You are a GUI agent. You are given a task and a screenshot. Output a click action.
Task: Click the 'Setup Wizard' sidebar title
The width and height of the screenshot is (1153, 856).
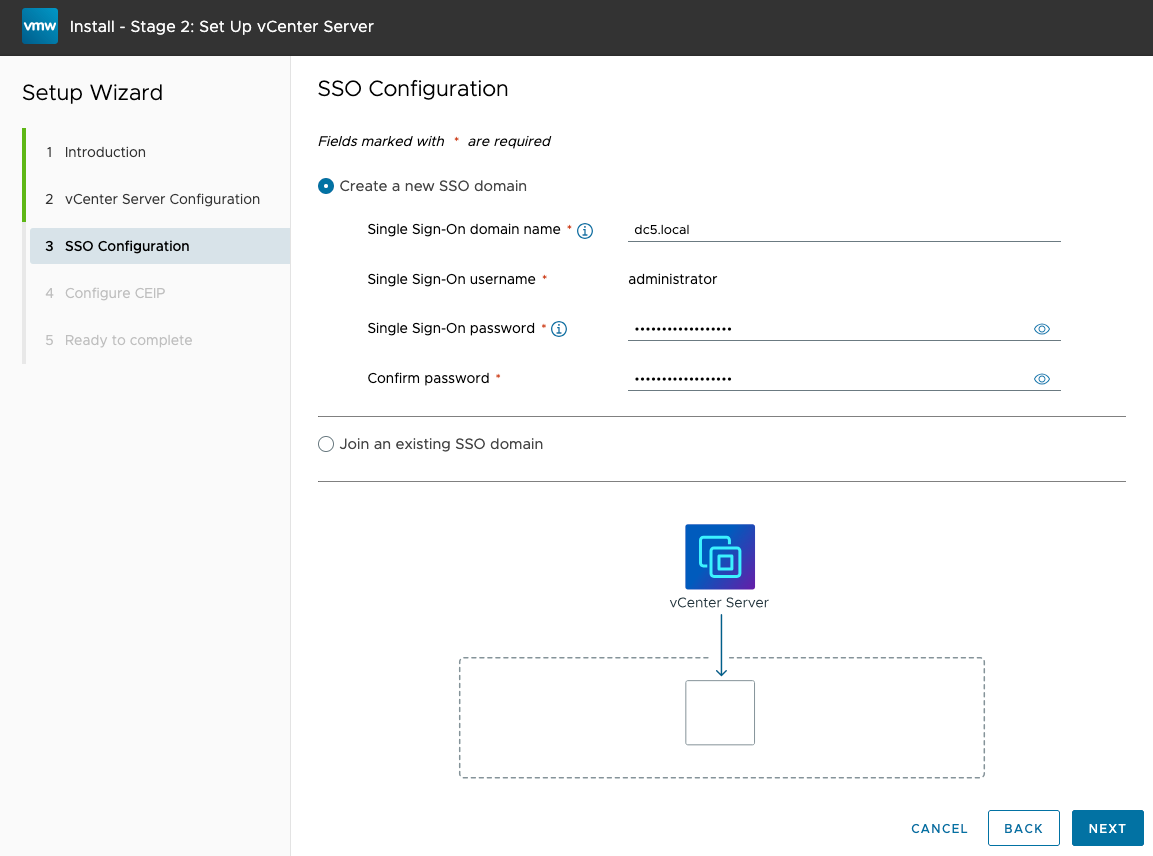(x=93, y=93)
